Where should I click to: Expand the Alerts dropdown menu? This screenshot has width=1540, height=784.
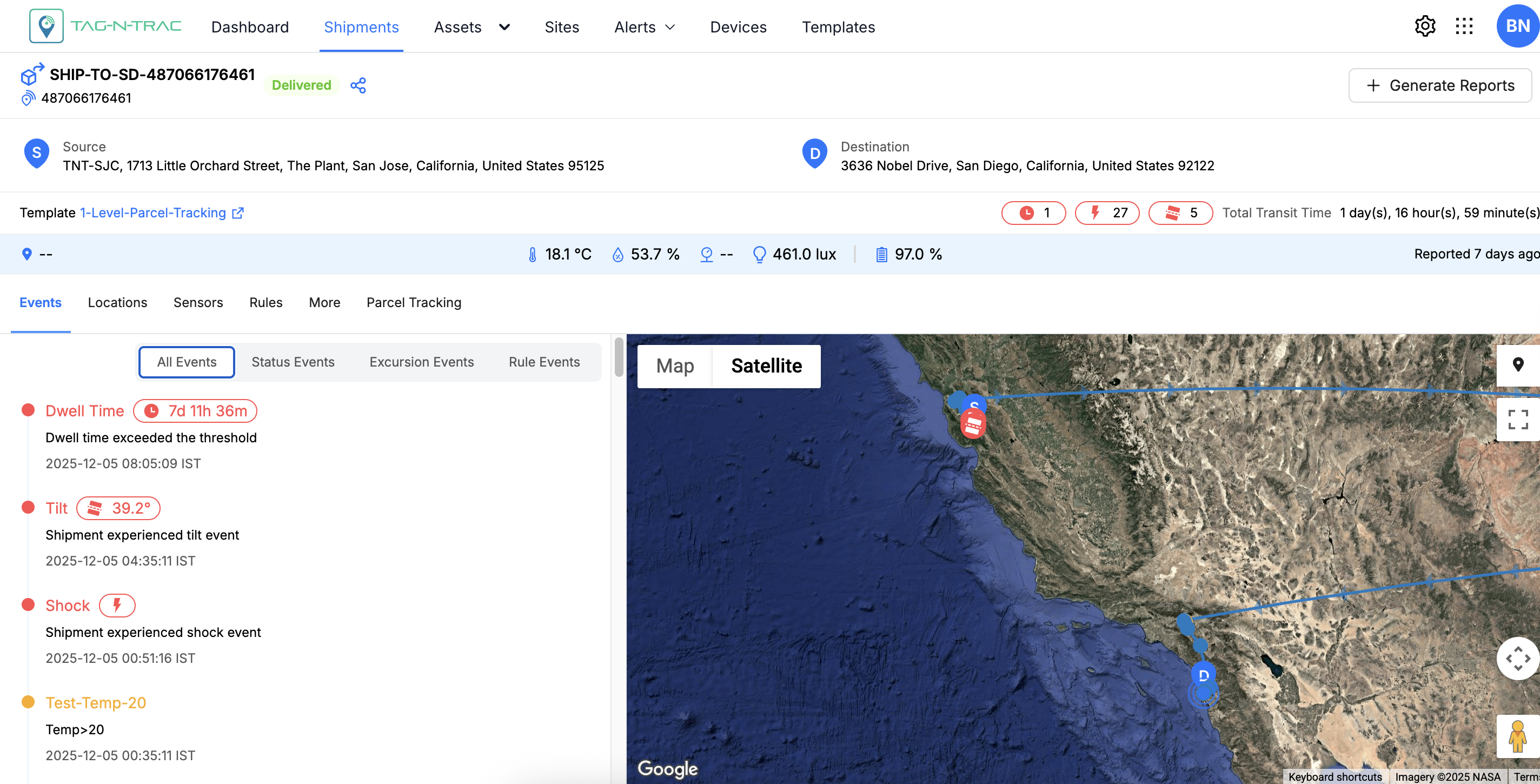pyautogui.click(x=645, y=27)
